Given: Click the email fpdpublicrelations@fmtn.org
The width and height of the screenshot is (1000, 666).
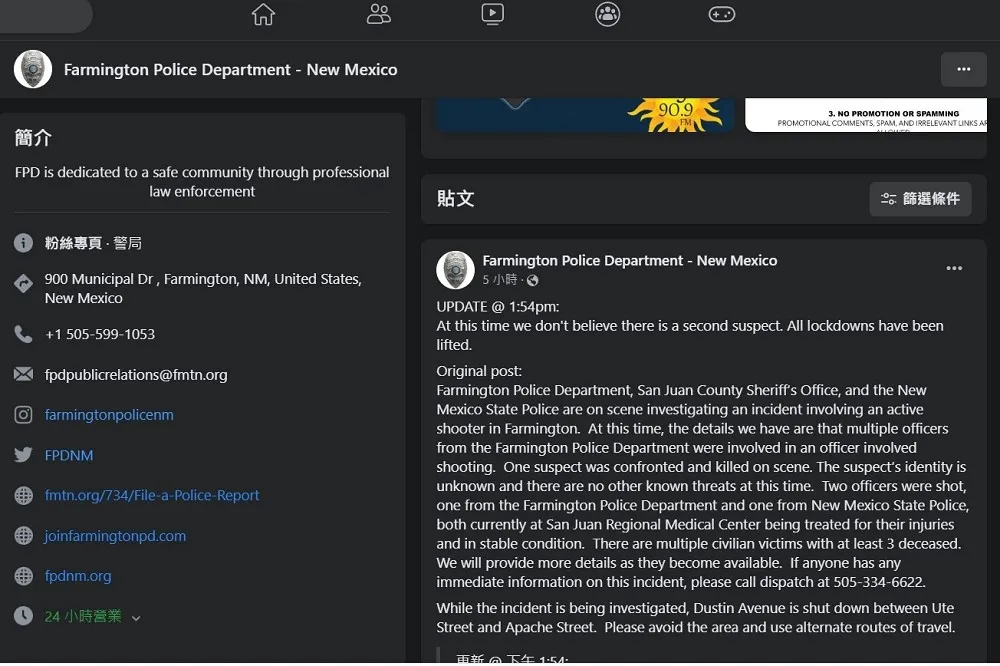Looking at the screenshot, I should (136, 374).
